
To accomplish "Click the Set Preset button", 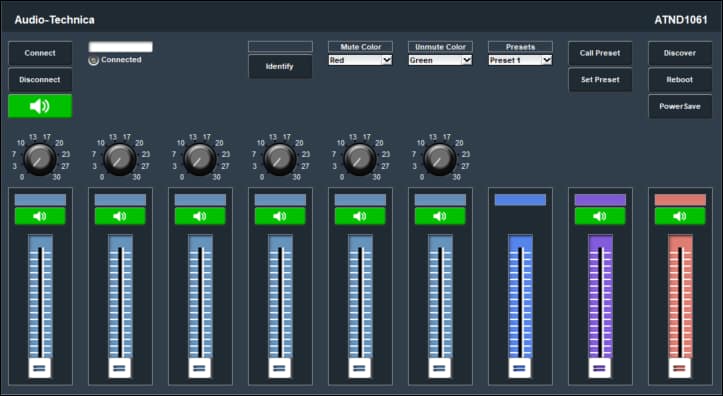I will [600, 80].
